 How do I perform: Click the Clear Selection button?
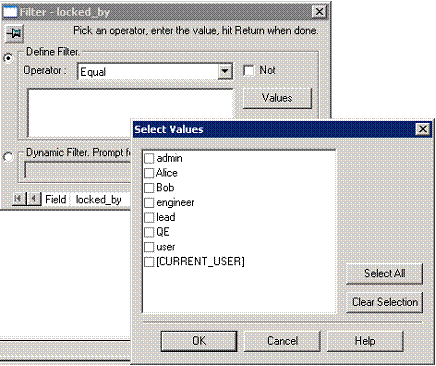coord(385,302)
